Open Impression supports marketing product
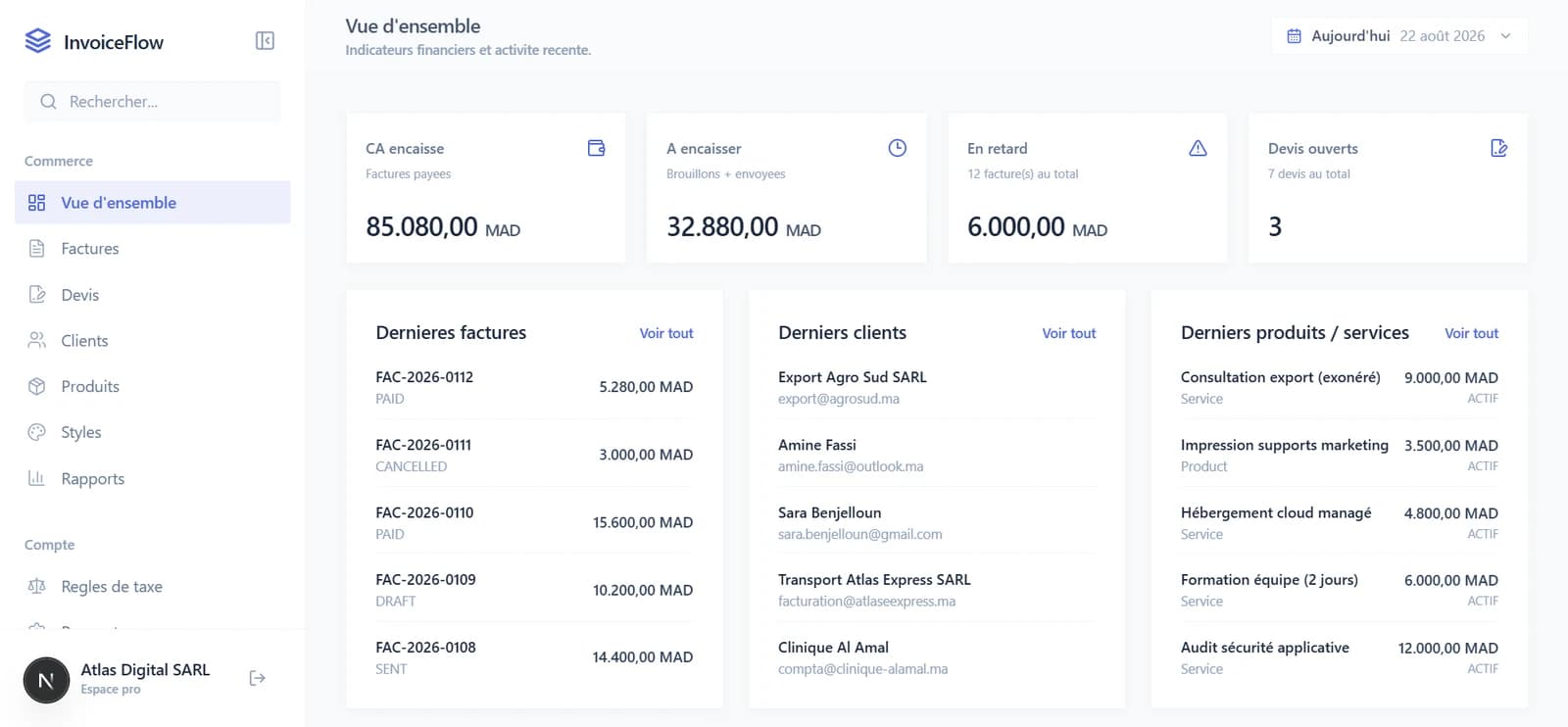Image resolution: width=1568 pixels, height=727 pixels. point(1340,455)
